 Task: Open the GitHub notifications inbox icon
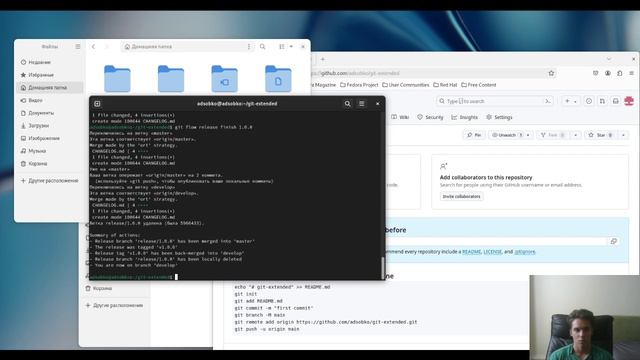(616, 101)
